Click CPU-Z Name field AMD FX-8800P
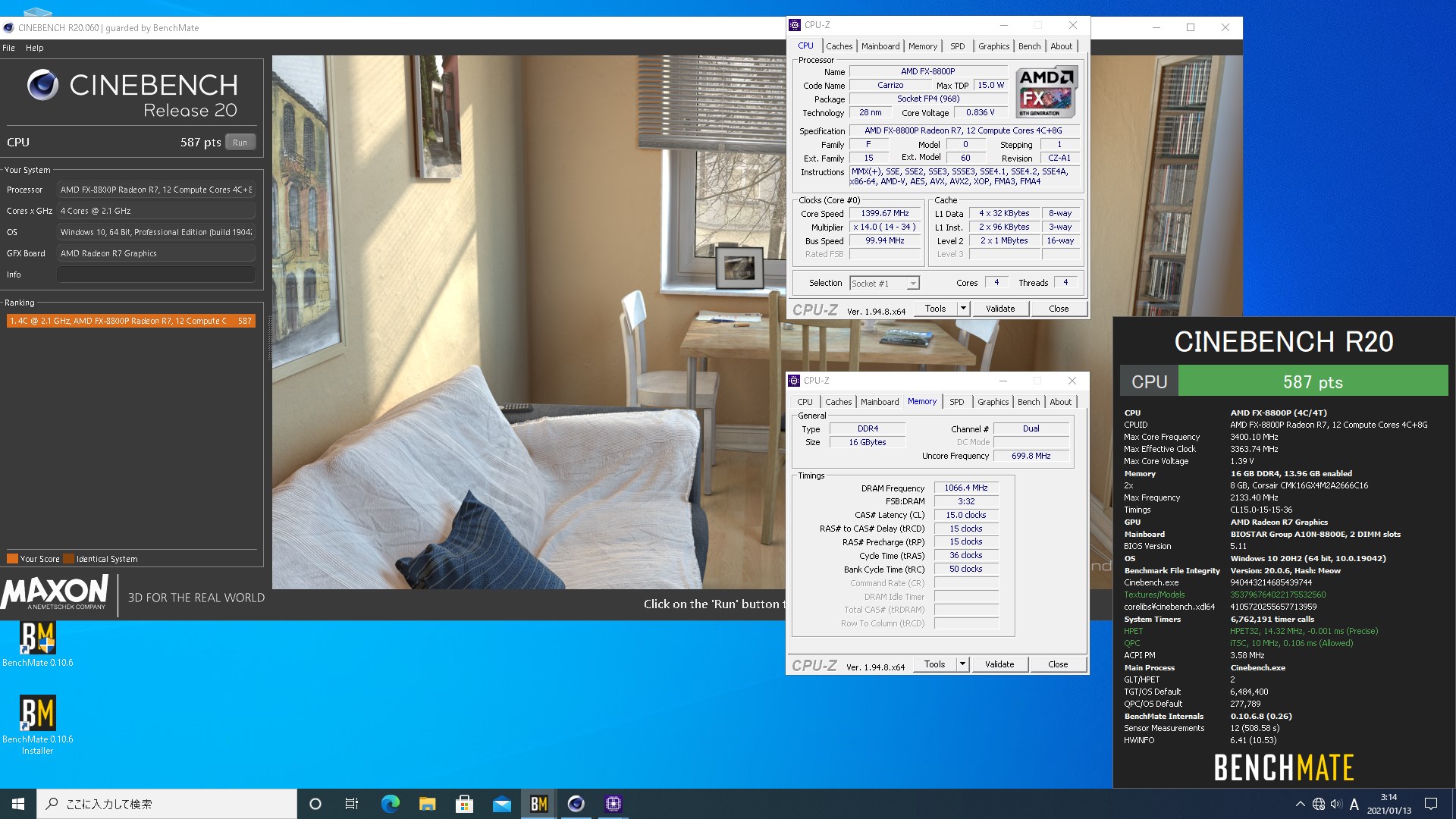The height and width of the screenshot is (819, 1456). pyautogui.click(x=928, y=71)
